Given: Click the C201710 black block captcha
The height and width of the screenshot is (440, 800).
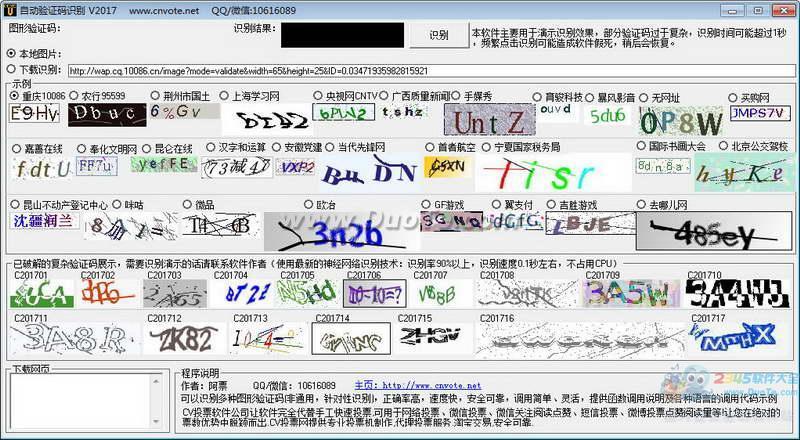Looking at the screenshot, I should (737, 294).
